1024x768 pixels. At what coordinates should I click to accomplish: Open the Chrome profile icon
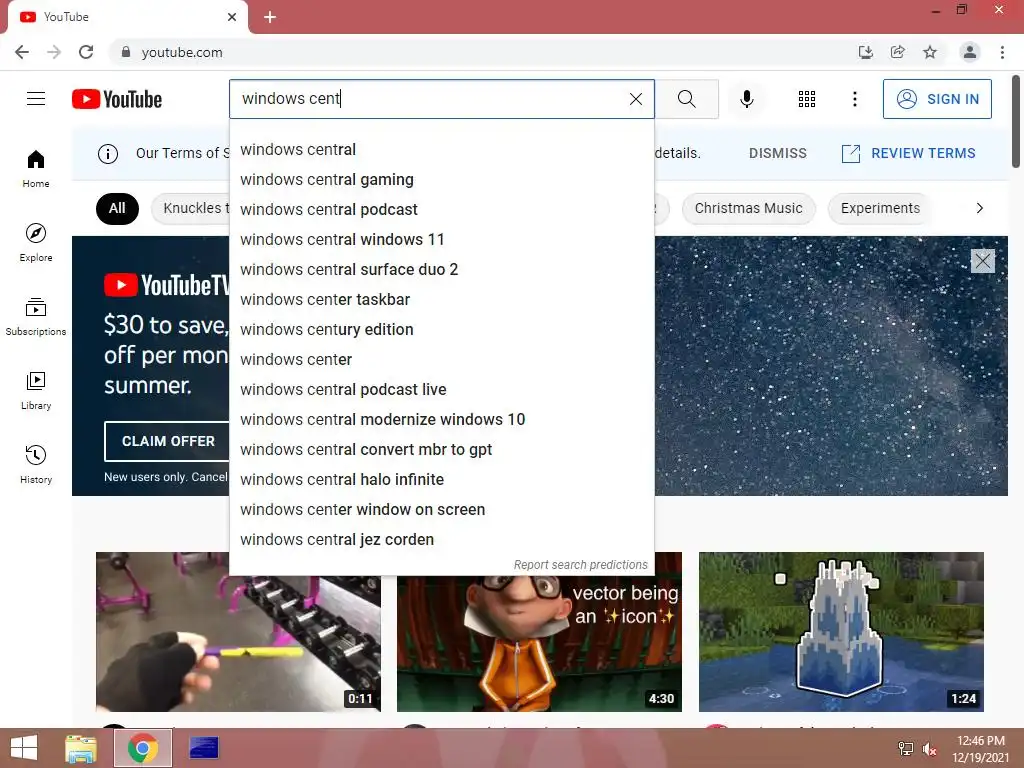tap(970, 52)
